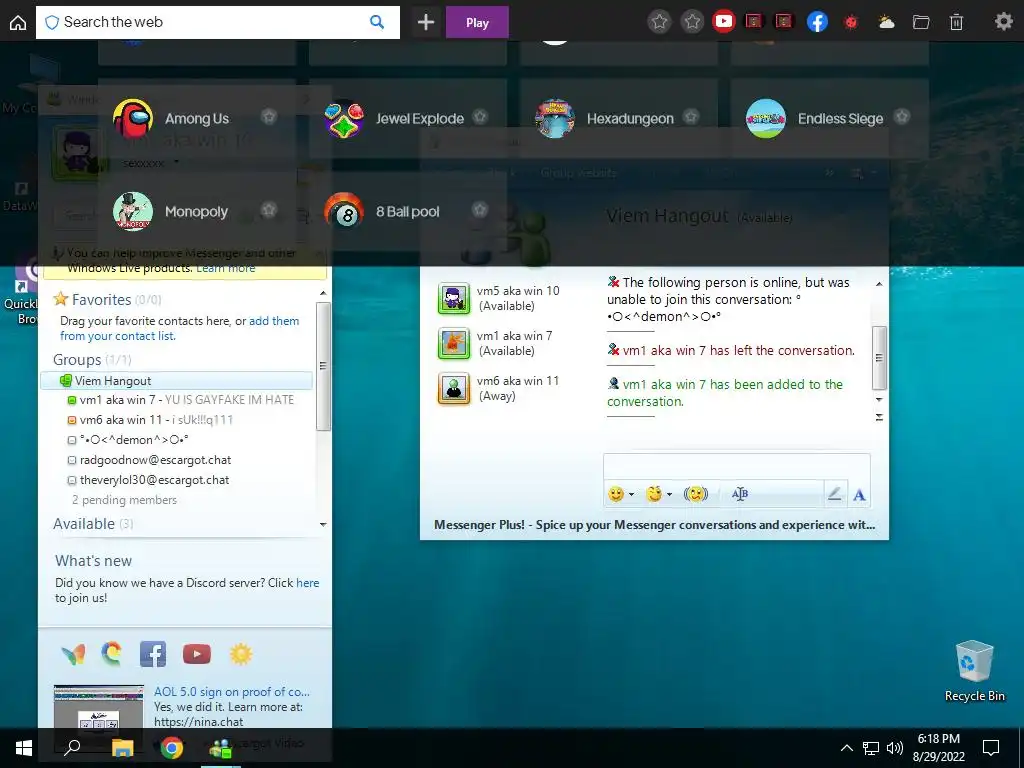Toggle the favorite star on Jewel Explode

pos(480,117)
